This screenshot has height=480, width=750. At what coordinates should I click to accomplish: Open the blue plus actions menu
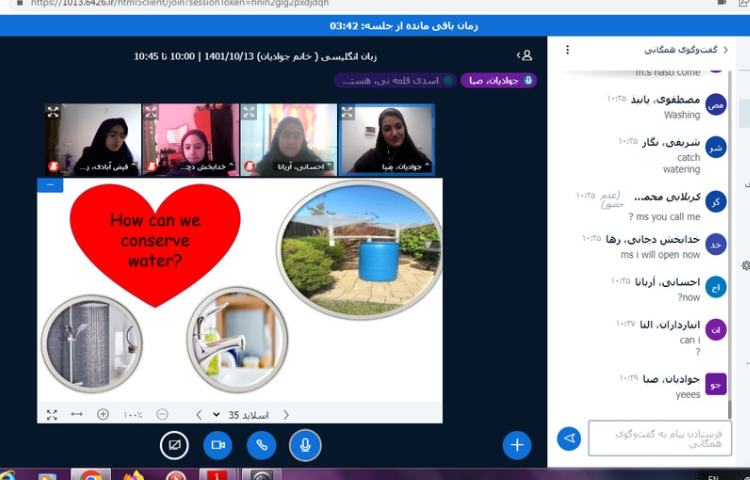point(517,445)
